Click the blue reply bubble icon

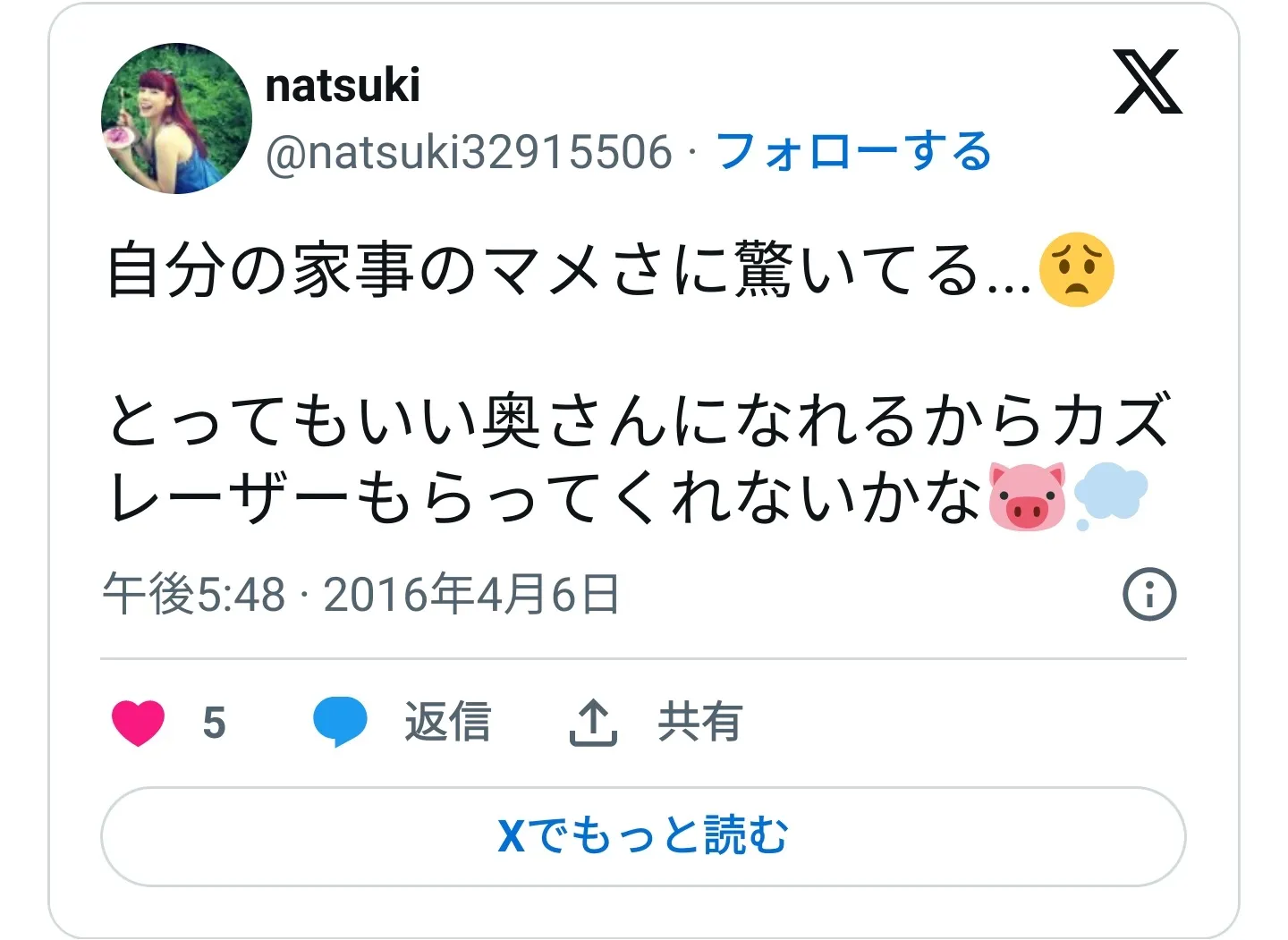point(340,723)
